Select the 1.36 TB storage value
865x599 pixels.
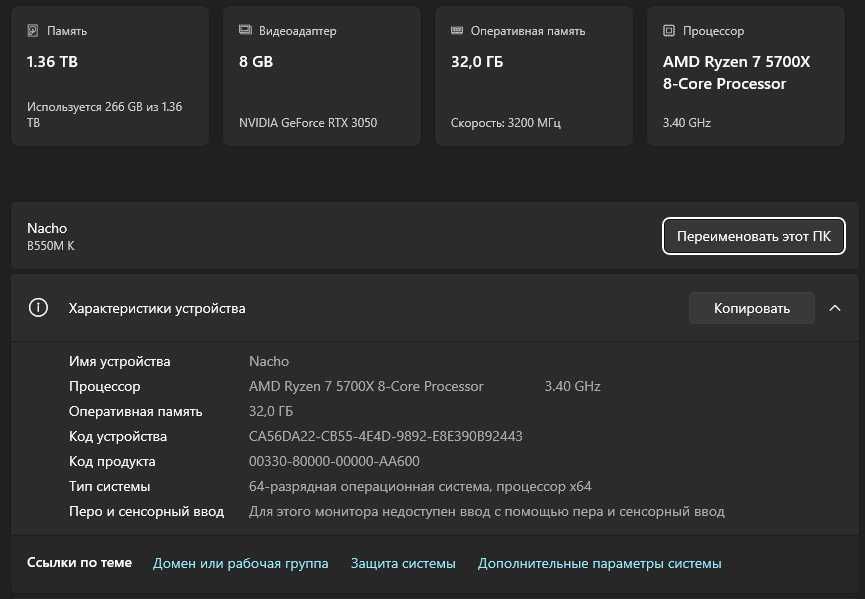point(52,61)
